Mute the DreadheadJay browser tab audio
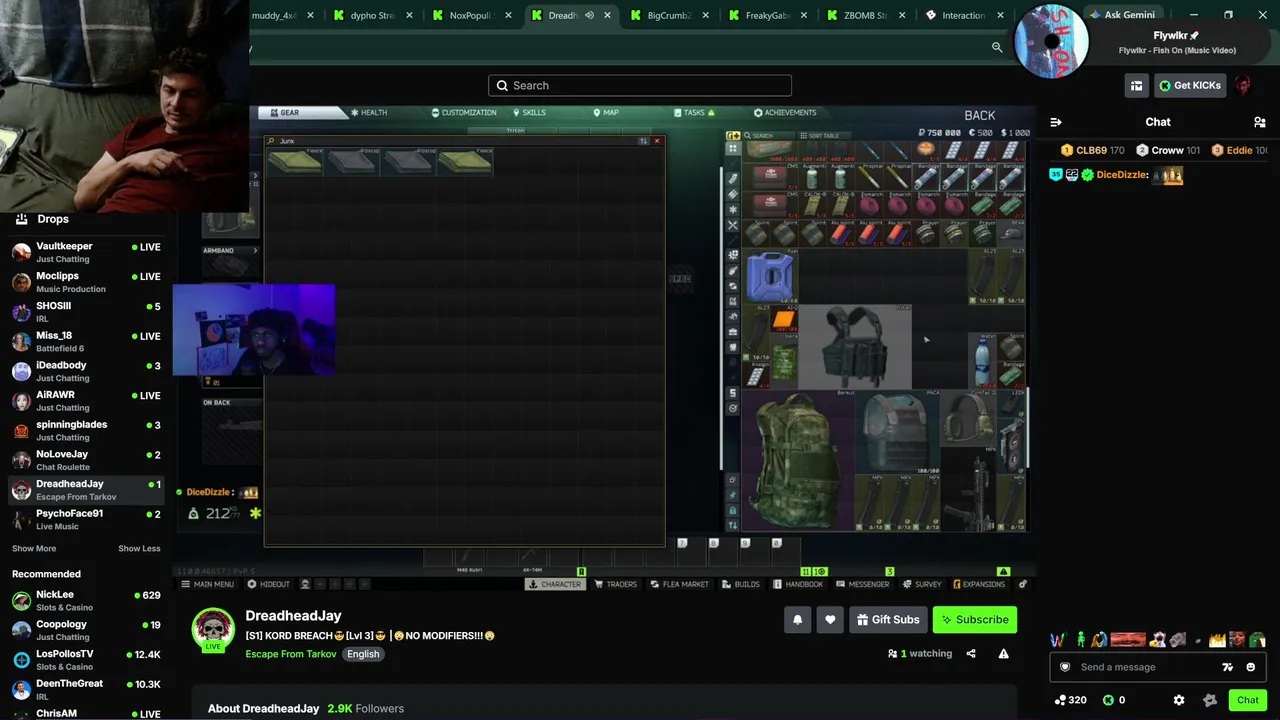The height and width of the screenshot is (720, 1280). point(589,15)
